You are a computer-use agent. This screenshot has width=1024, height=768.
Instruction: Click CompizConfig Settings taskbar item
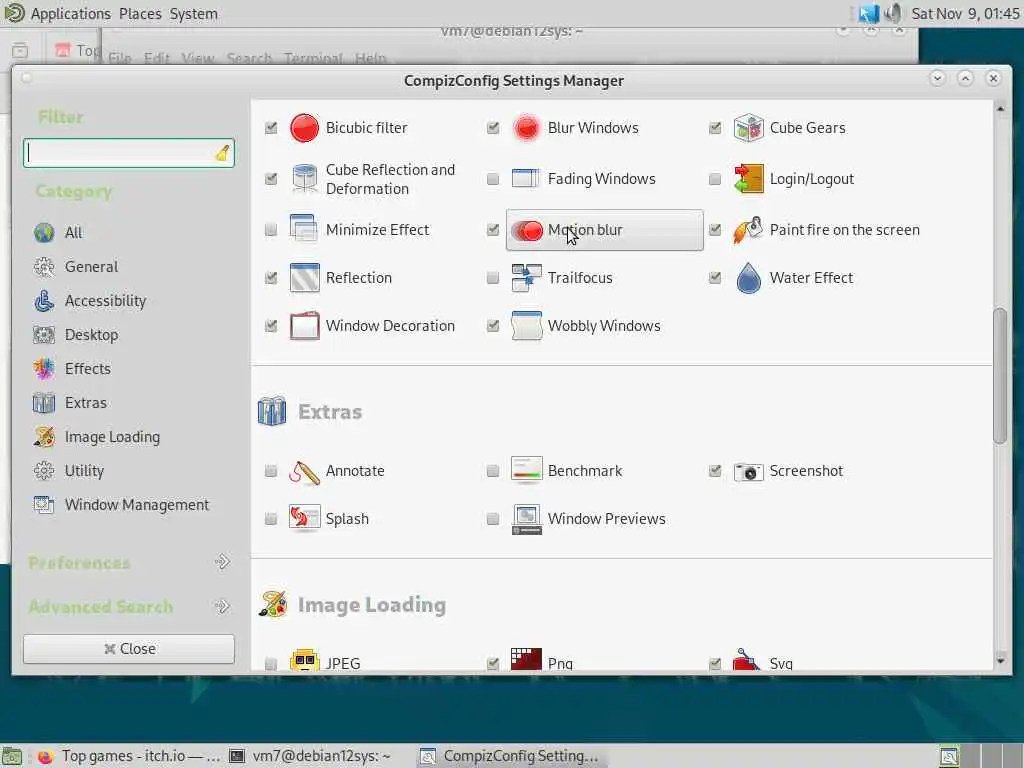coord(509,756)
